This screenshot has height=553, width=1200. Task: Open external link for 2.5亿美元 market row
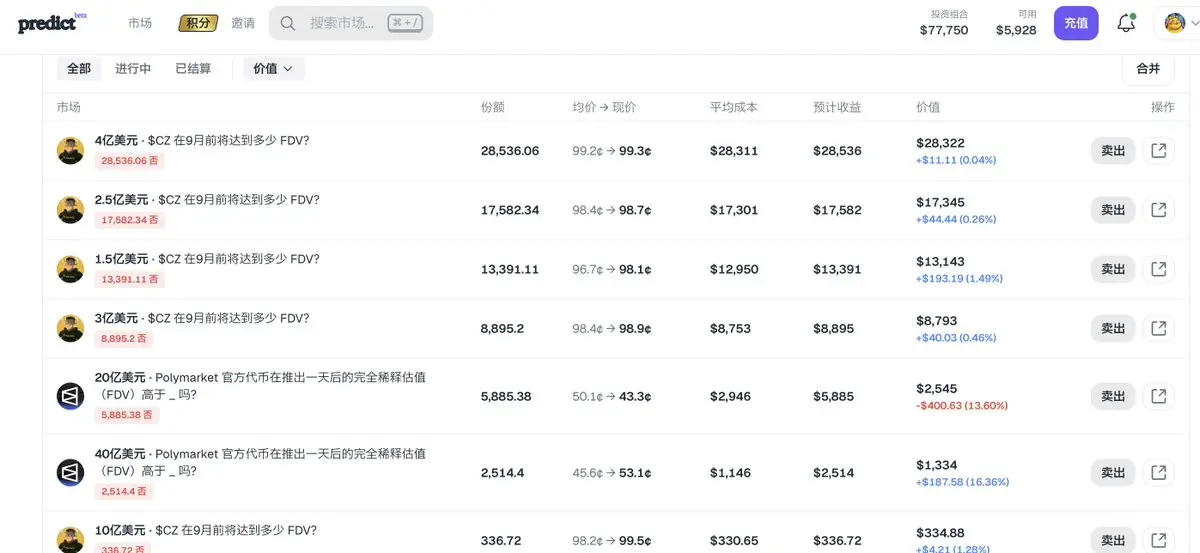1159,210
